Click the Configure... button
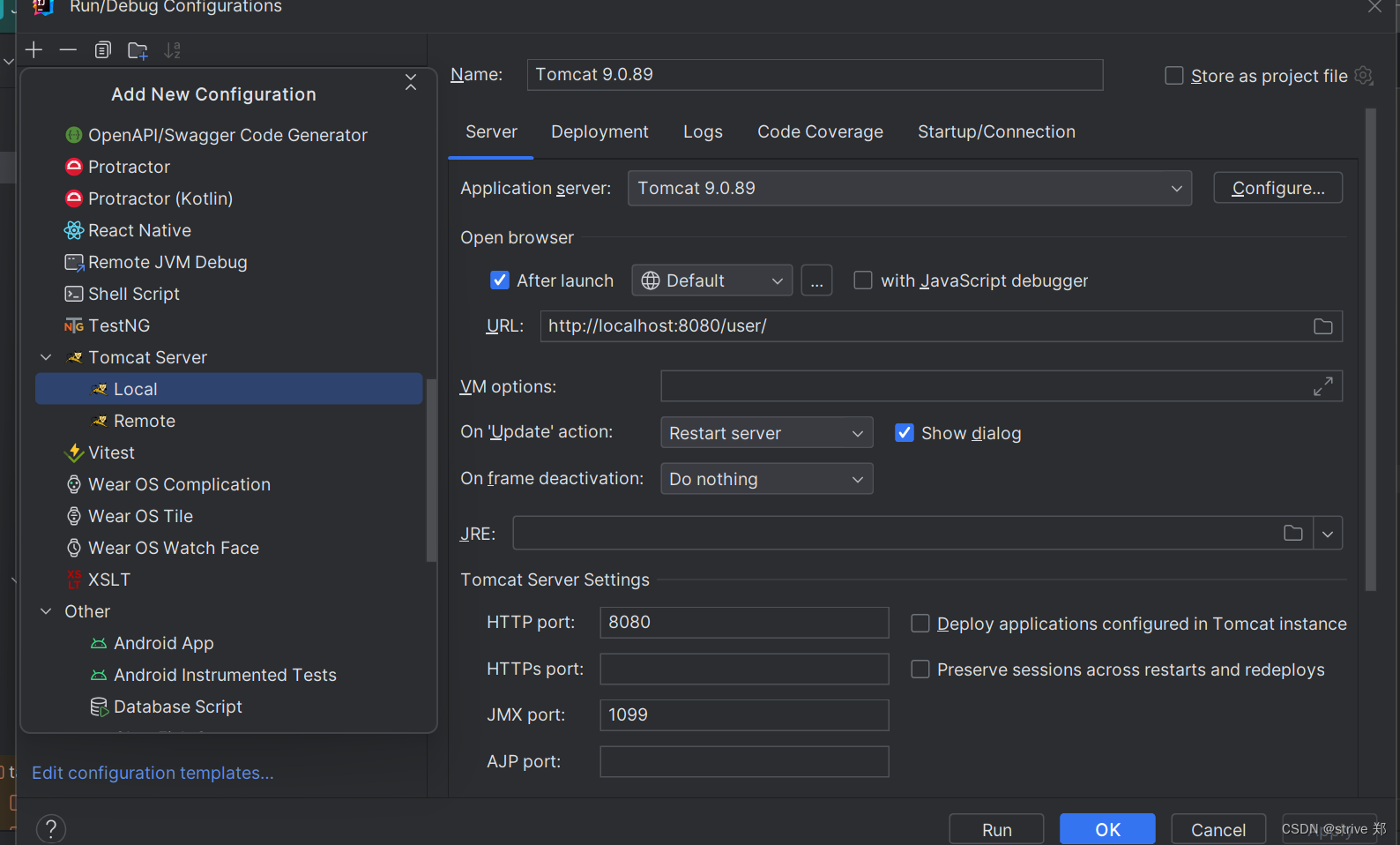The width and height of the screenshot is (1400, 845). tap(1277, 188)
